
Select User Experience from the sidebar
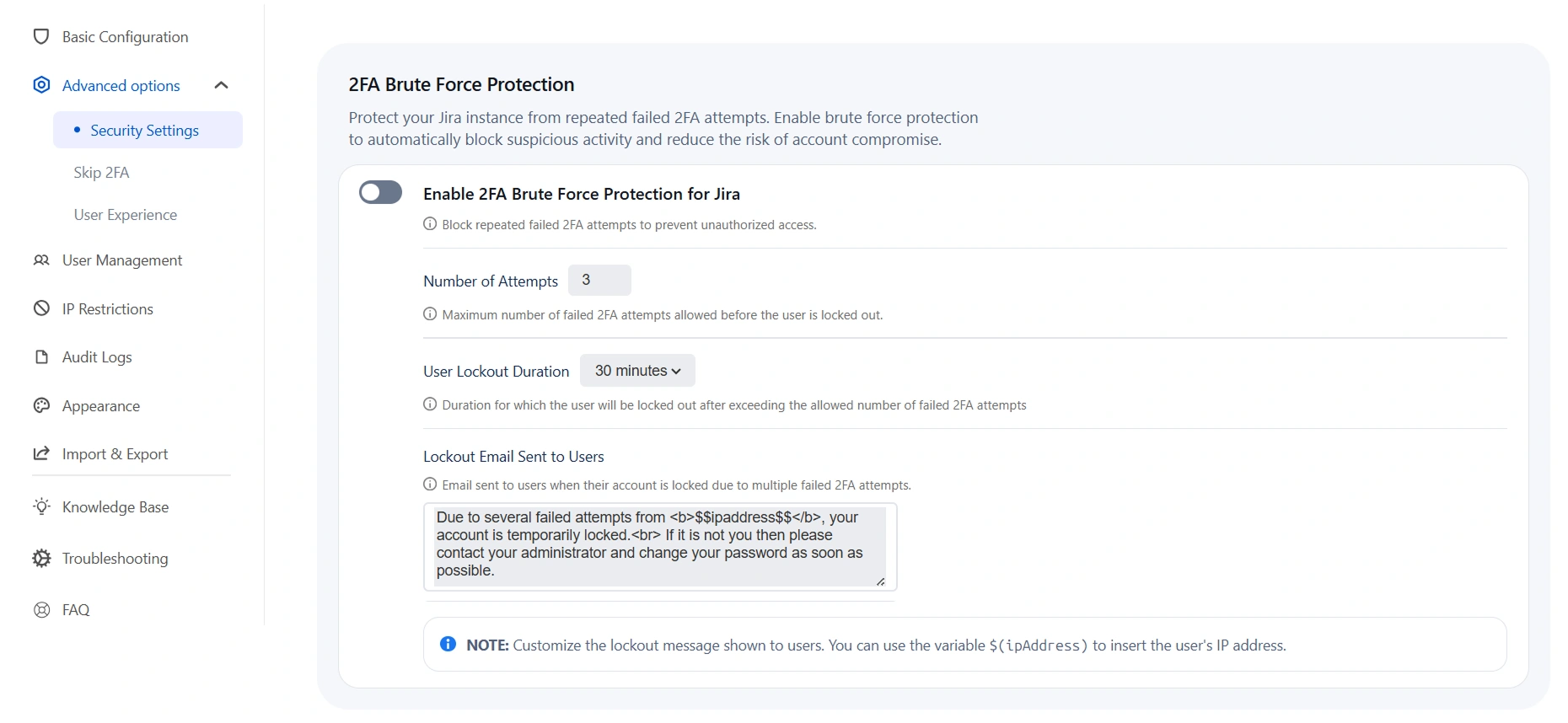125,215
